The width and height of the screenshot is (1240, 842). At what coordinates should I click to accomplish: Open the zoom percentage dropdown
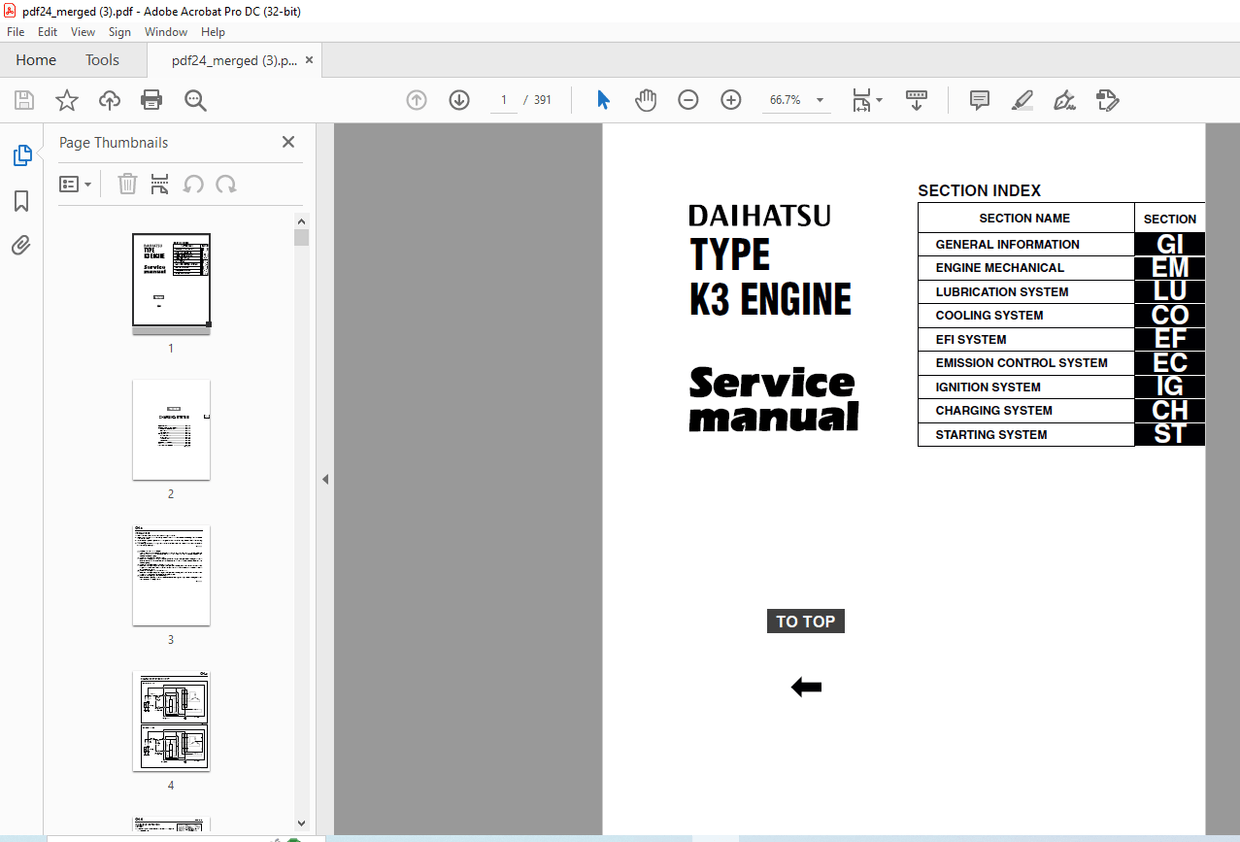pyautogui.click(x=819, y=100)
